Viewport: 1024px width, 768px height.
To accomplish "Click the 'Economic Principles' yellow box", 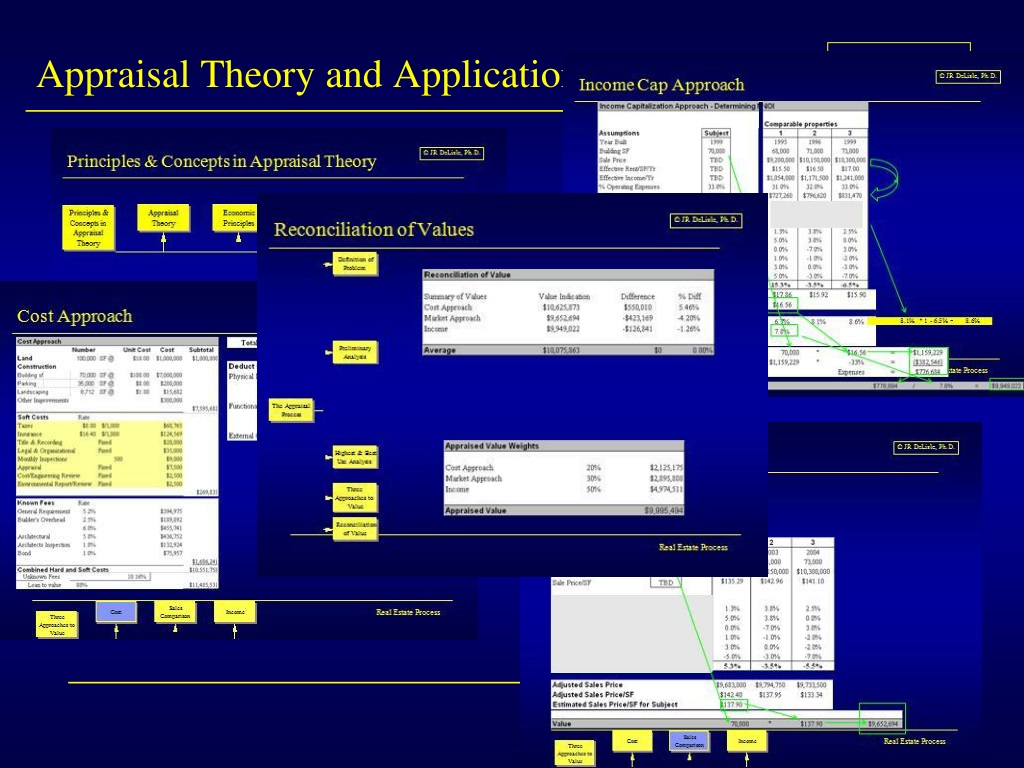I will point(236,218).
